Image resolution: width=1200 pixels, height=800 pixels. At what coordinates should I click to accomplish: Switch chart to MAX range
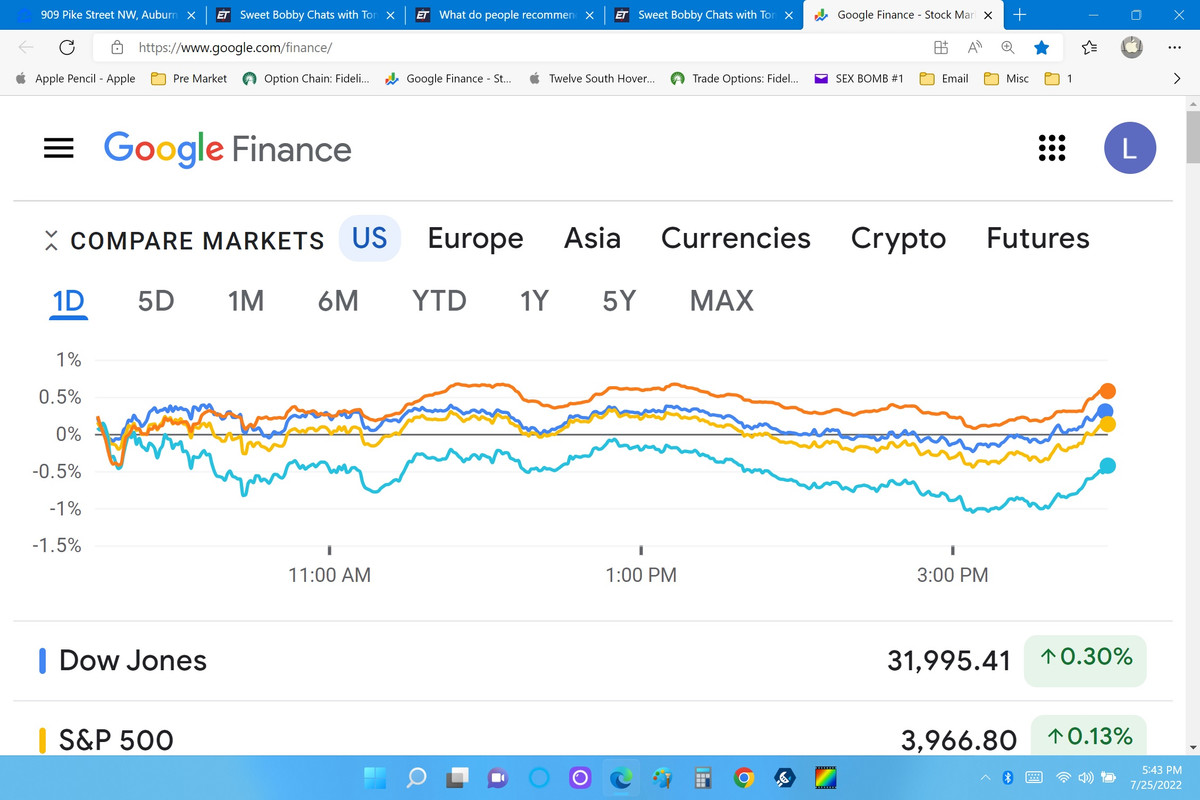coord(722,301)
